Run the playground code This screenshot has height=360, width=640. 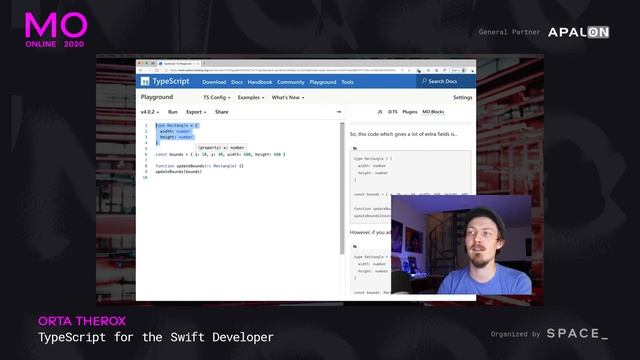point(173,112)
